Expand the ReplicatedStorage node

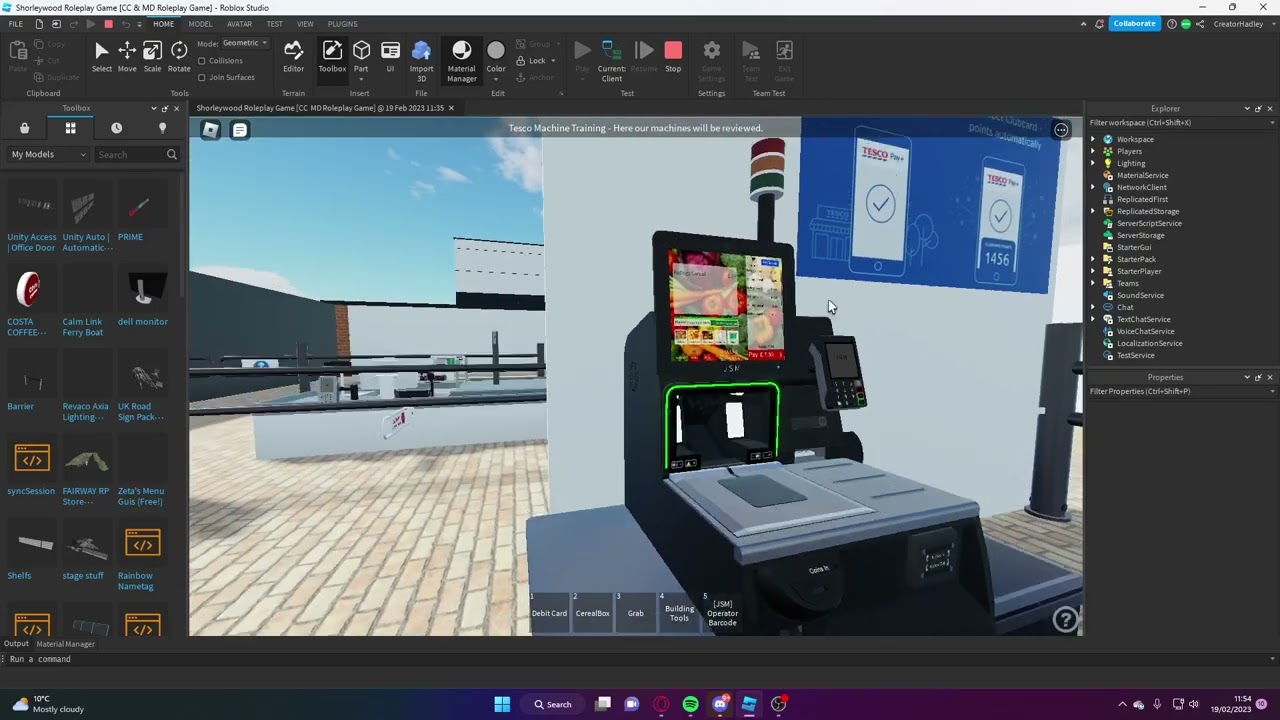click(x=1092, y=211)
